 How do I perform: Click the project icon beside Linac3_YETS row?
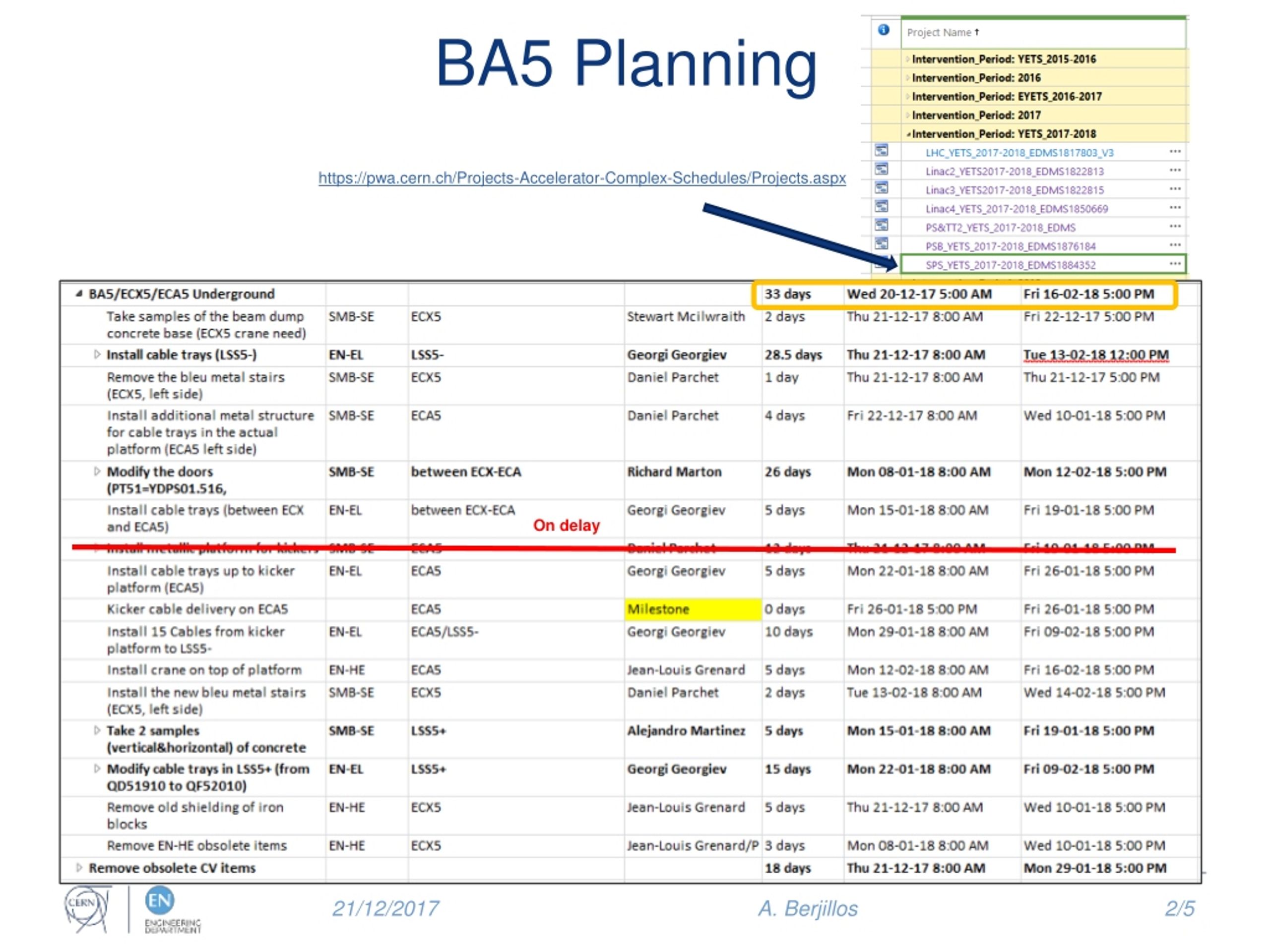point(881,187)
